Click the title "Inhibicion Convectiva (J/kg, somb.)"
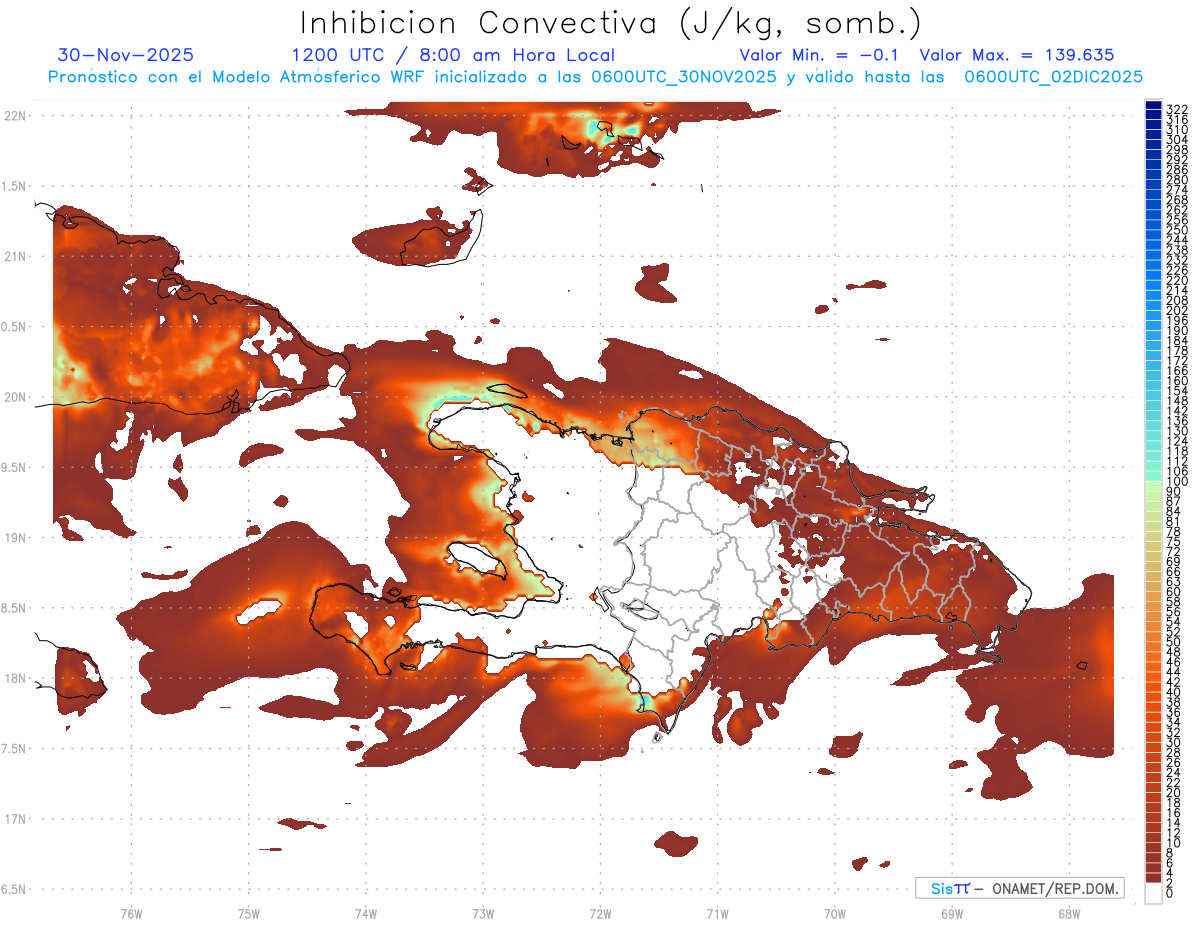1200x927 pixels. coord(611,24)
